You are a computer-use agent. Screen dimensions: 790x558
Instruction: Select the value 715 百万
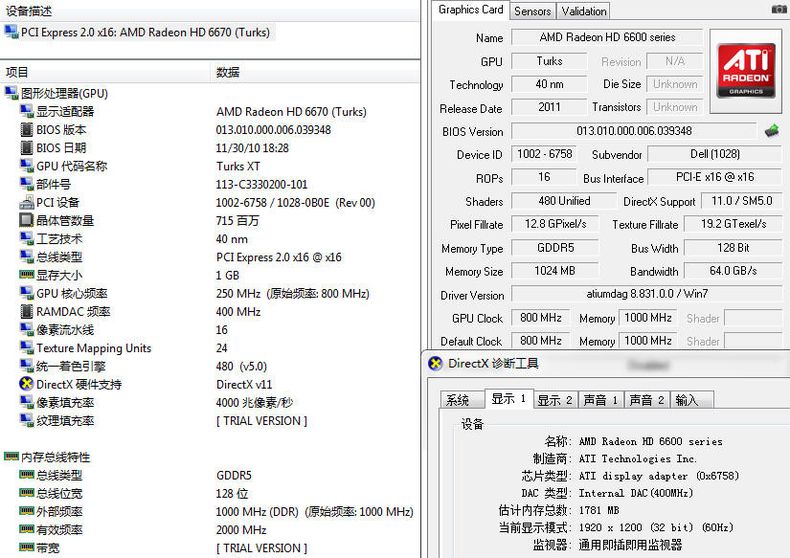point(237,221)
